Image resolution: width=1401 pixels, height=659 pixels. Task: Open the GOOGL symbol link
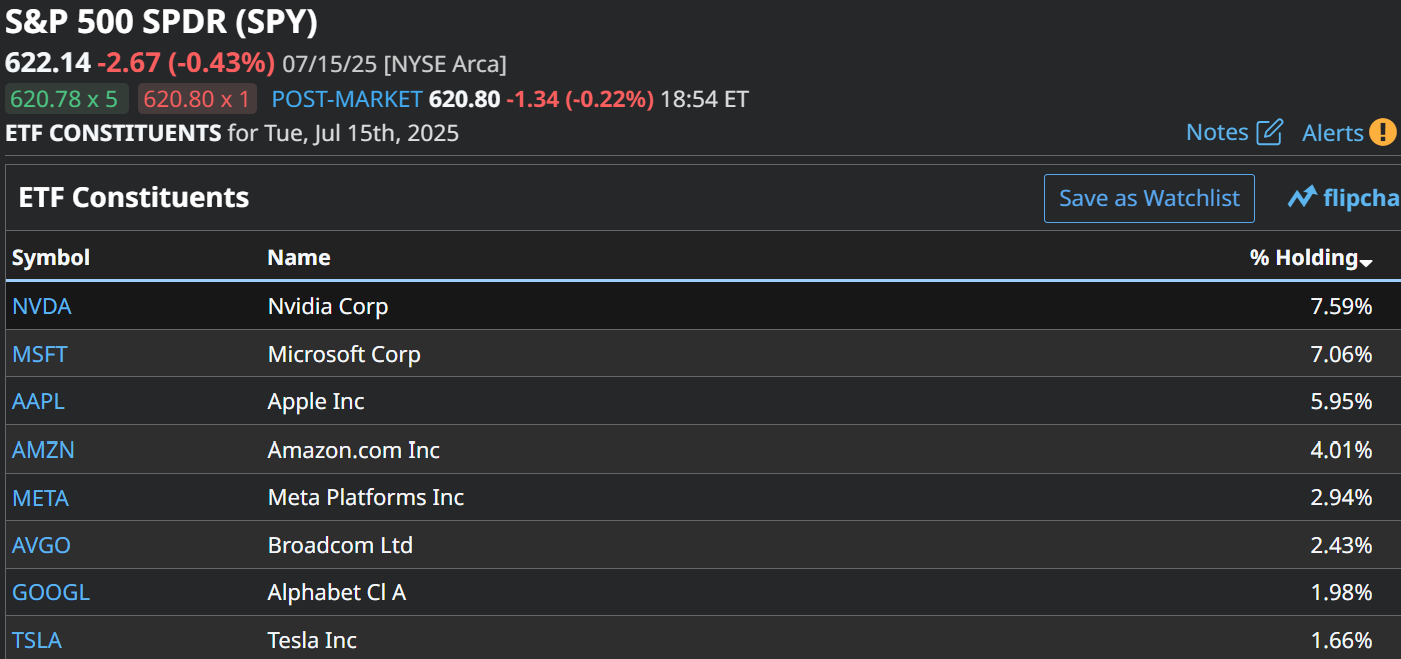click(x=51, y=593)
